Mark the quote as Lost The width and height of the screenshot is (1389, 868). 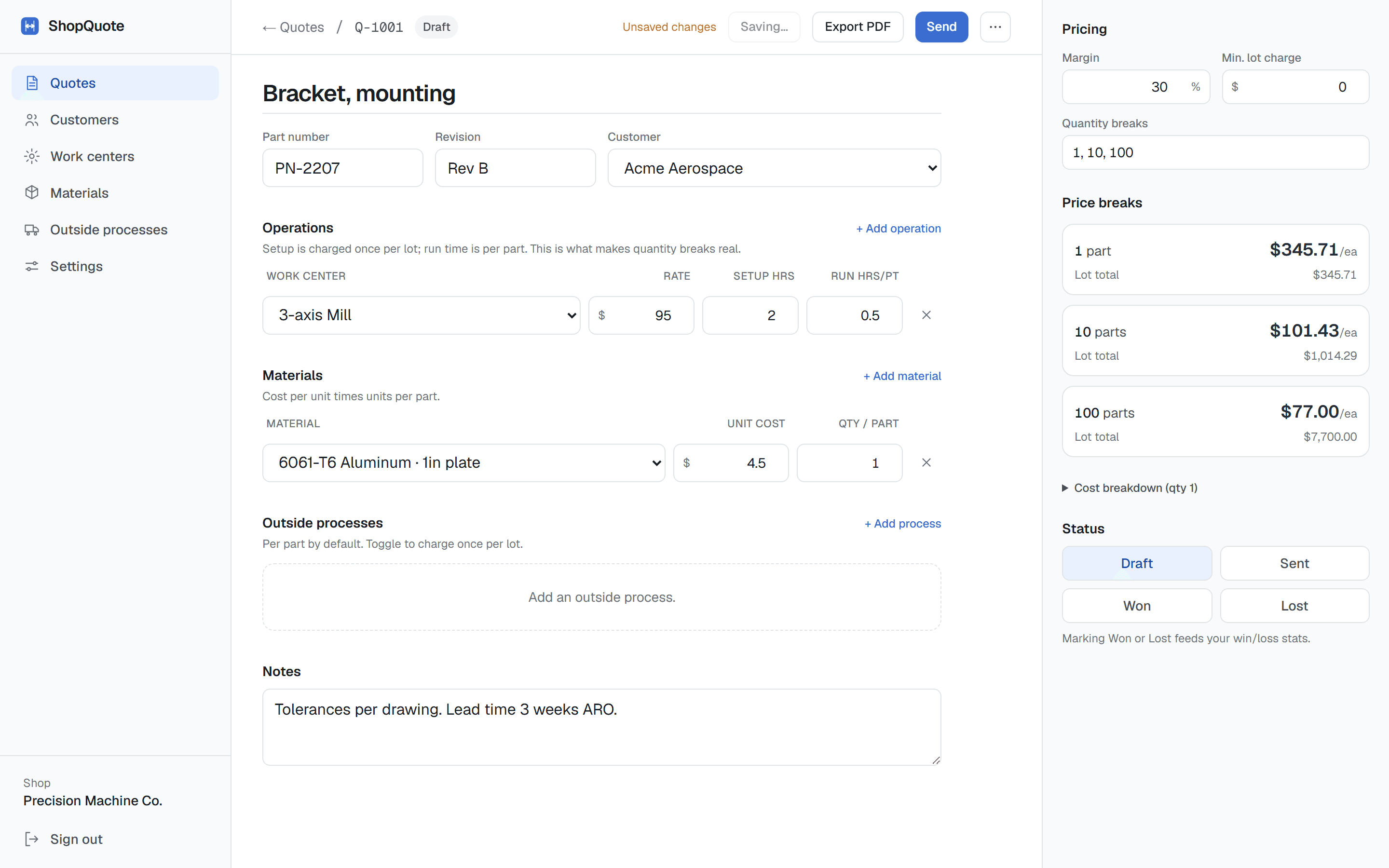click(1294, 606)
